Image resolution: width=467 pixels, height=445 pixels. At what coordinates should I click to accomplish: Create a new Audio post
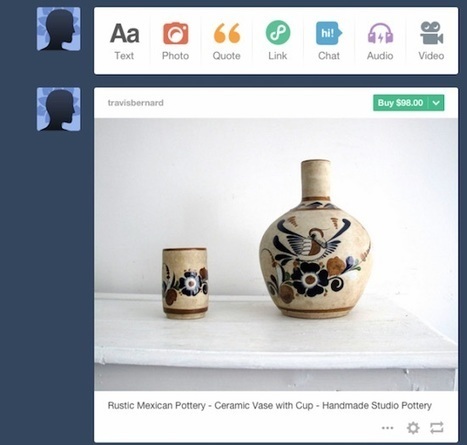point(380,41)
